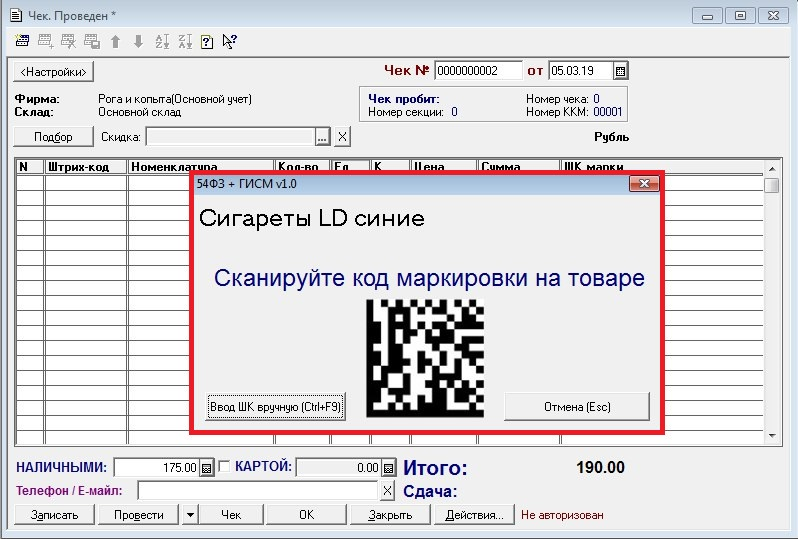Activate the what's-this help cursor icon
This screenshot has width=798, height=539.
click(230, 41)
